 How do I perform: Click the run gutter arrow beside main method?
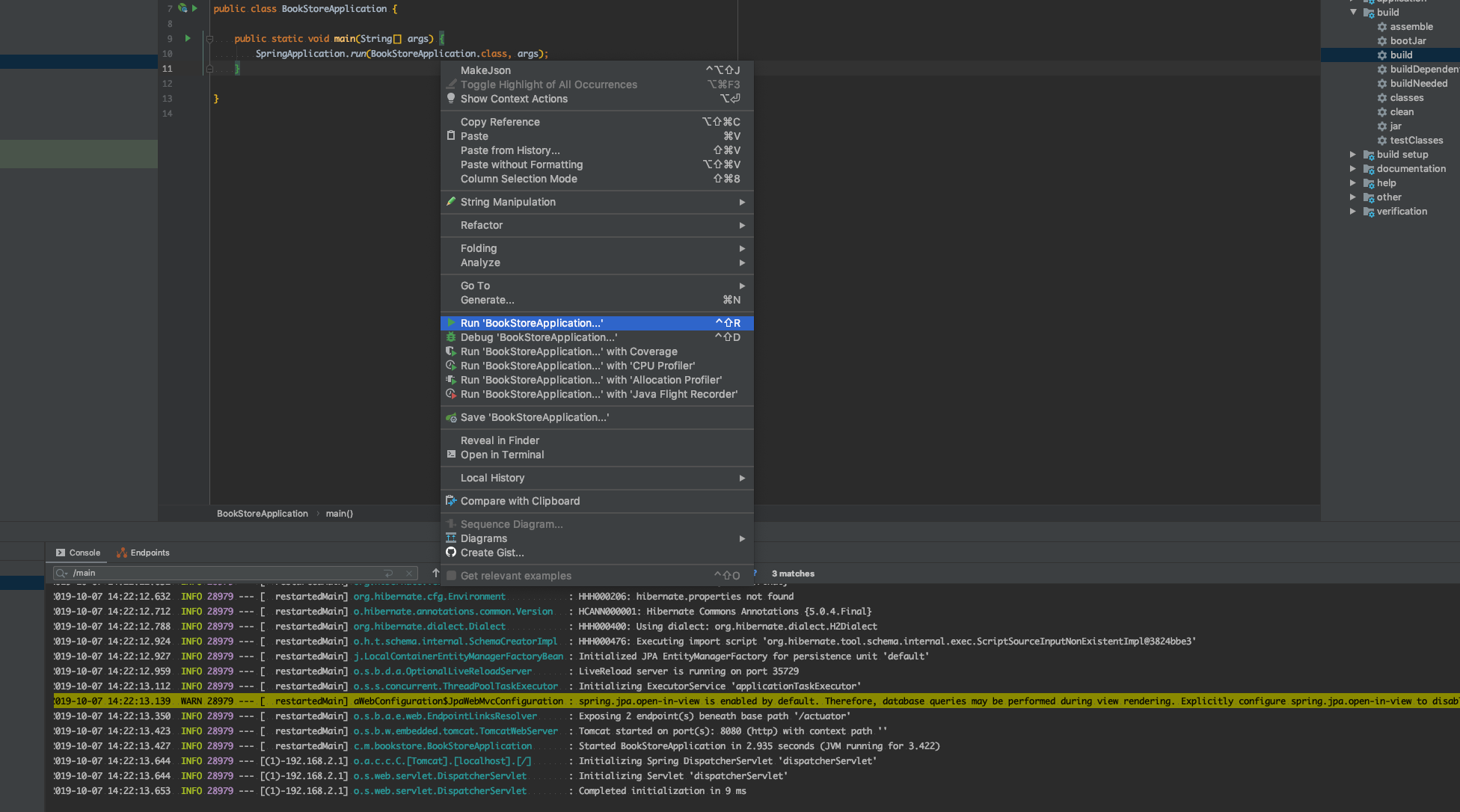click(188, 38)
